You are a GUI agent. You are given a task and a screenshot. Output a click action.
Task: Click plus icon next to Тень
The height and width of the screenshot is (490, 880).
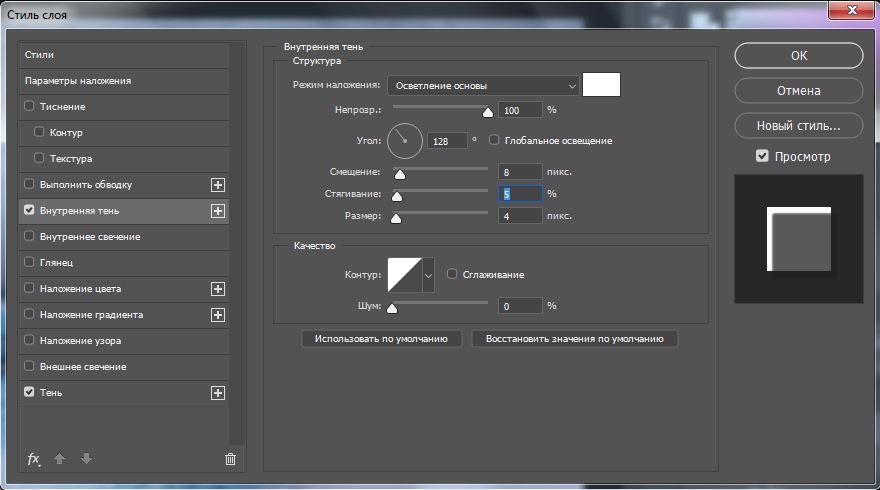pos(218,393)
